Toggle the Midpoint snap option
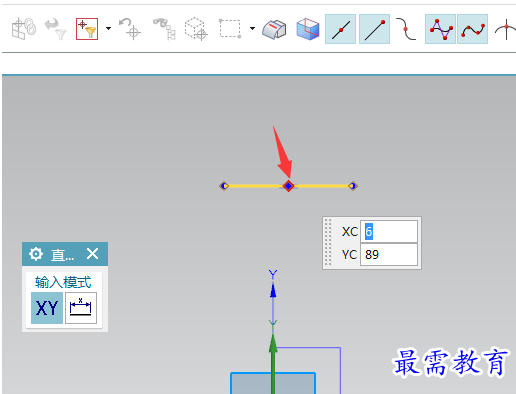The width and height of the screenshot is (516, 394). 340,29
